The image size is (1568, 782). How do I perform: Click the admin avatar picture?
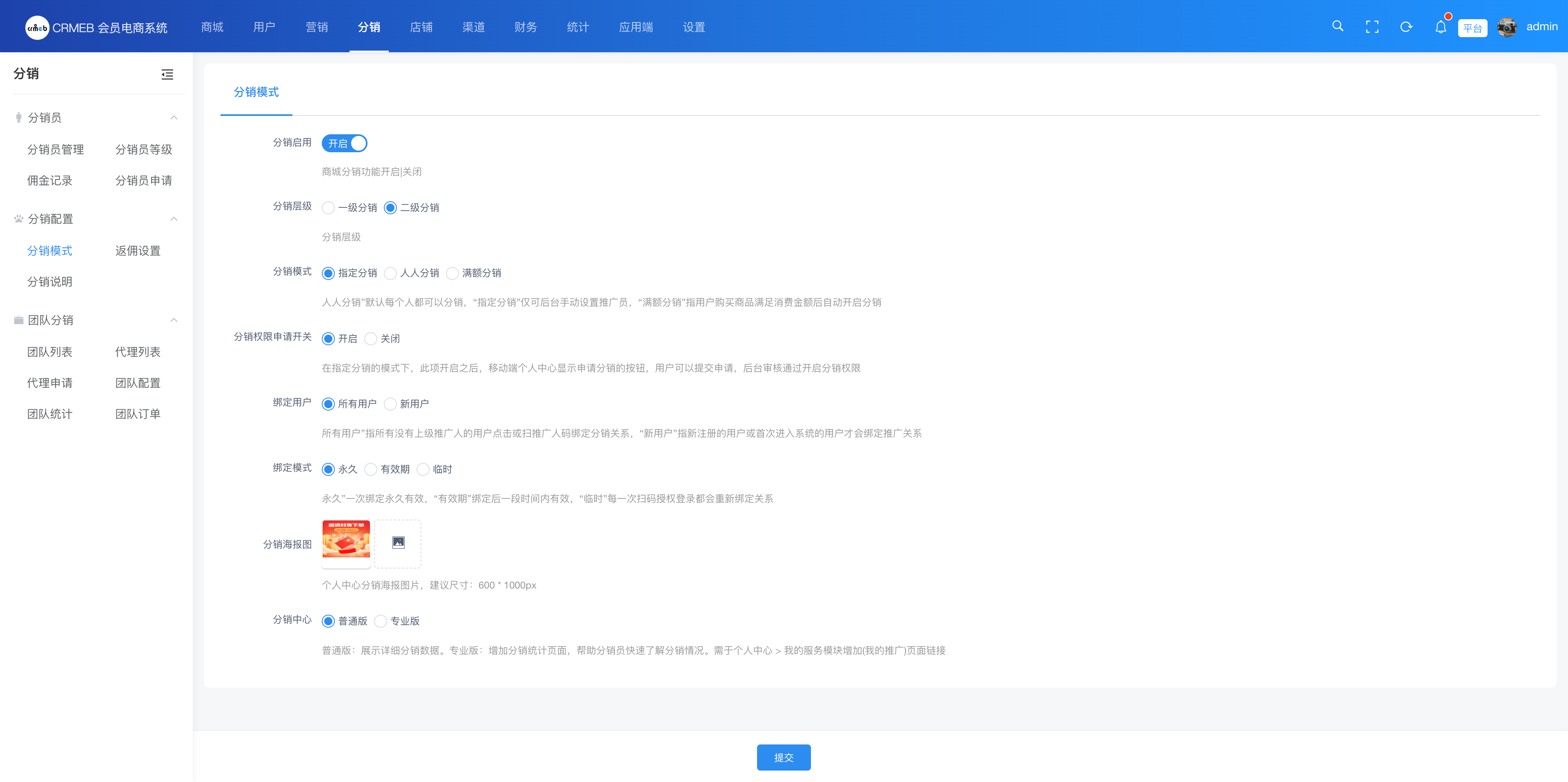(1507, 27)
